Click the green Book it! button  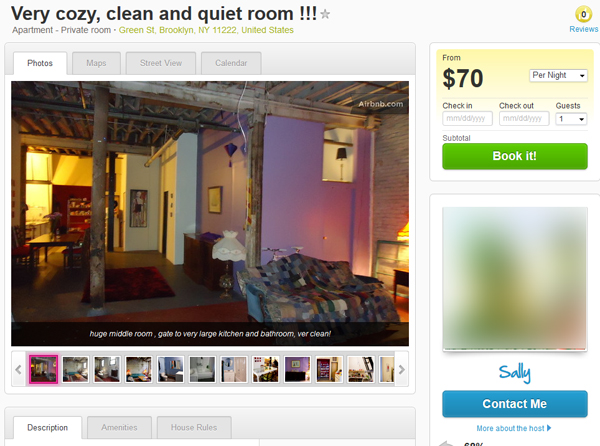point(515,156)
